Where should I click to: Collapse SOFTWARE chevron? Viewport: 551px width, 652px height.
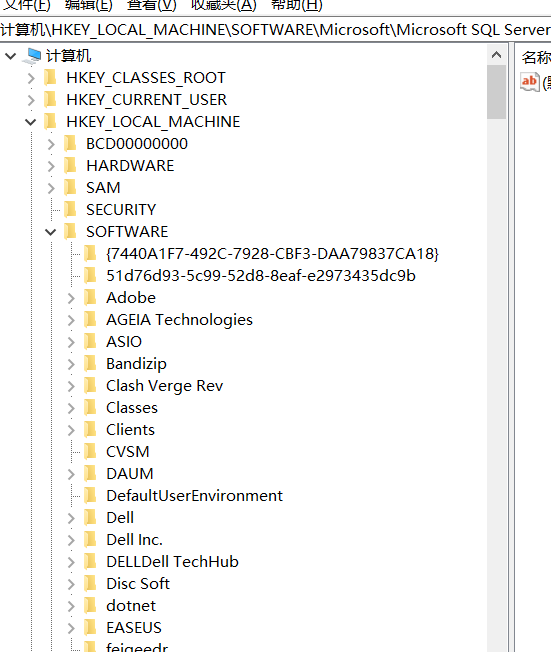click(x=50, y=232)
